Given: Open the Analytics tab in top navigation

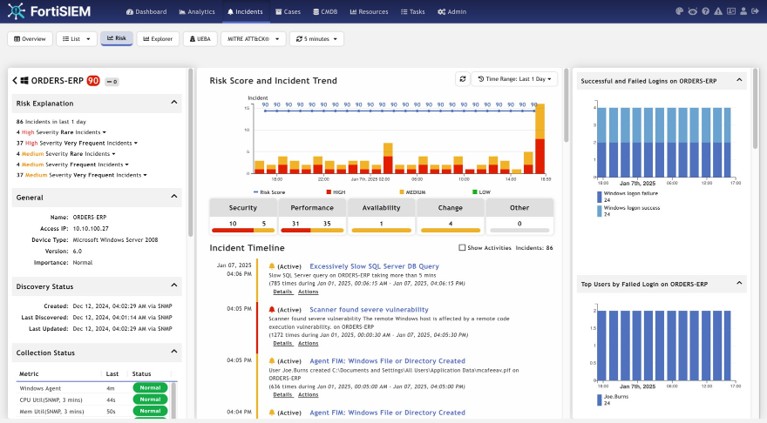Looking at the screenshot, I should pos(198,12).
